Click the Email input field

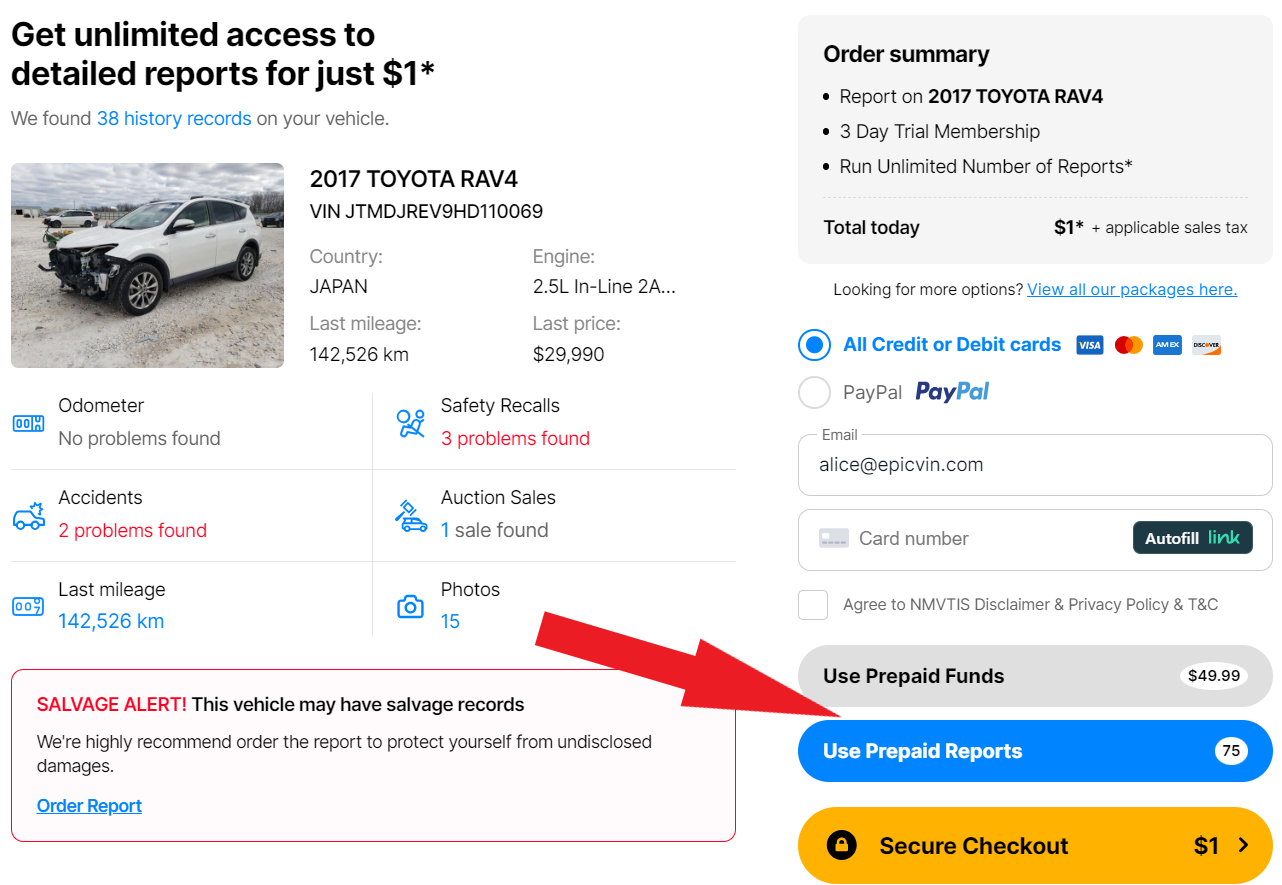1034,465
